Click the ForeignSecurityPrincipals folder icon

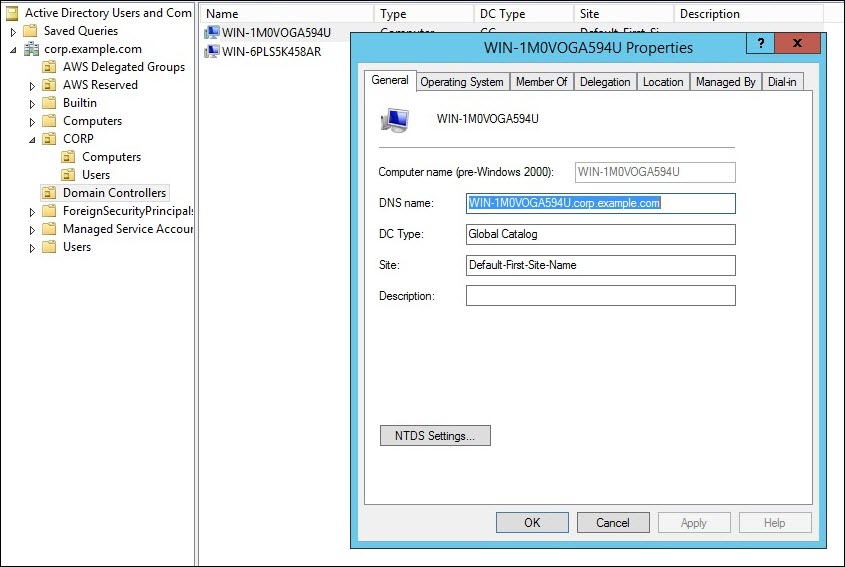(x=50, y=211)
